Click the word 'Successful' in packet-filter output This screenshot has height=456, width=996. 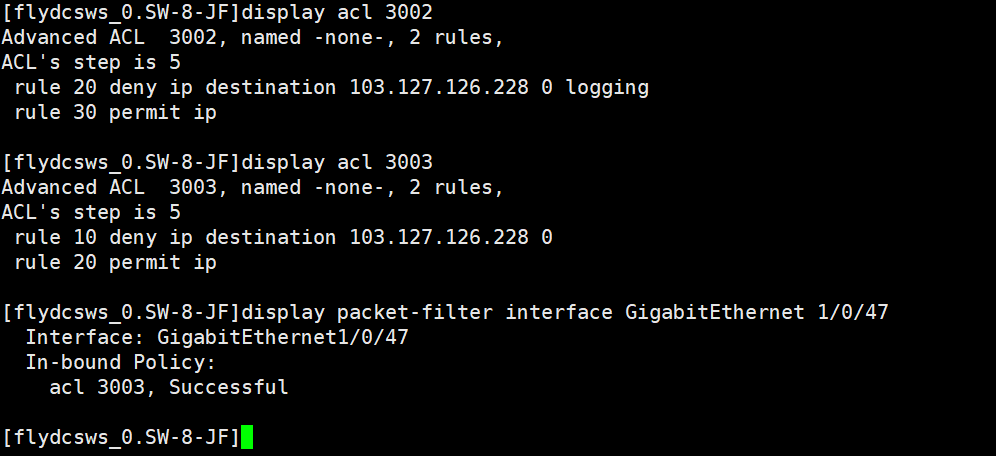[x=229, y=387]
